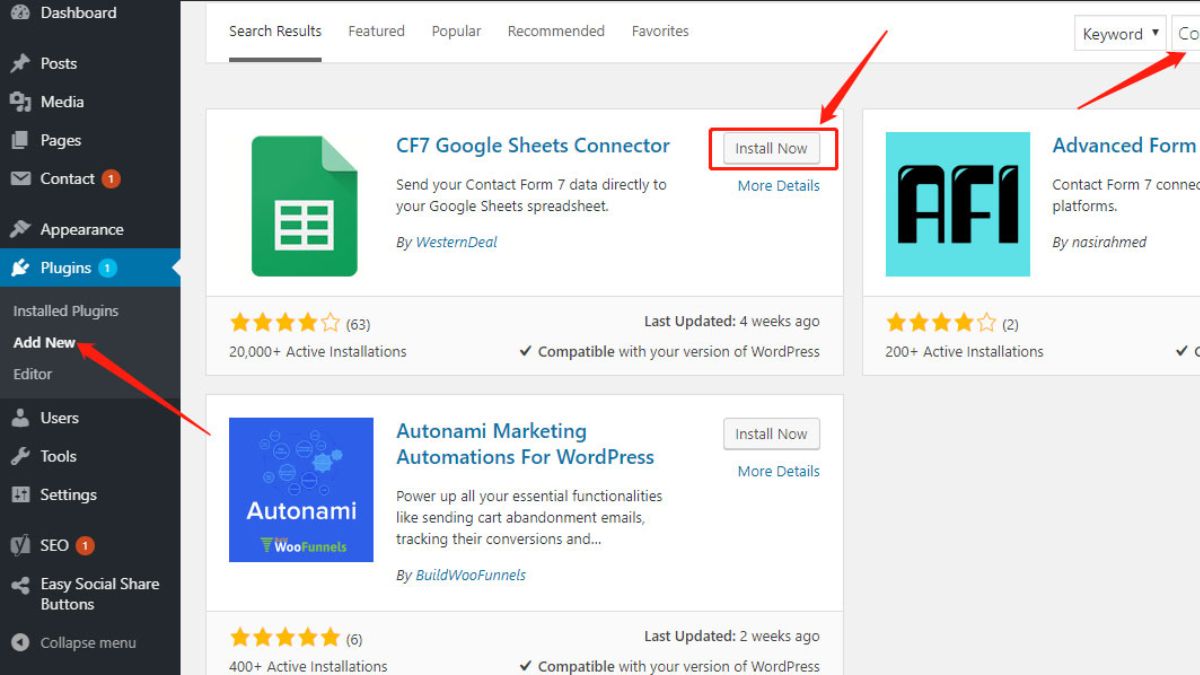This screenshot has width=1200, height=675.
Task: Click the Media library icon
Action: tap(20, 102)
